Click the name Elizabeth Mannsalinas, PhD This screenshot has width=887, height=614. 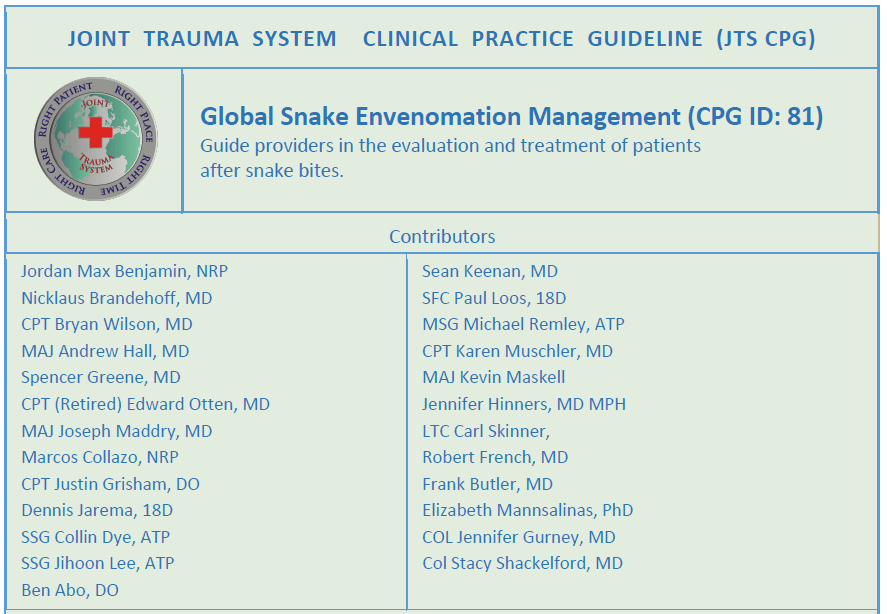tap(527, 511)
